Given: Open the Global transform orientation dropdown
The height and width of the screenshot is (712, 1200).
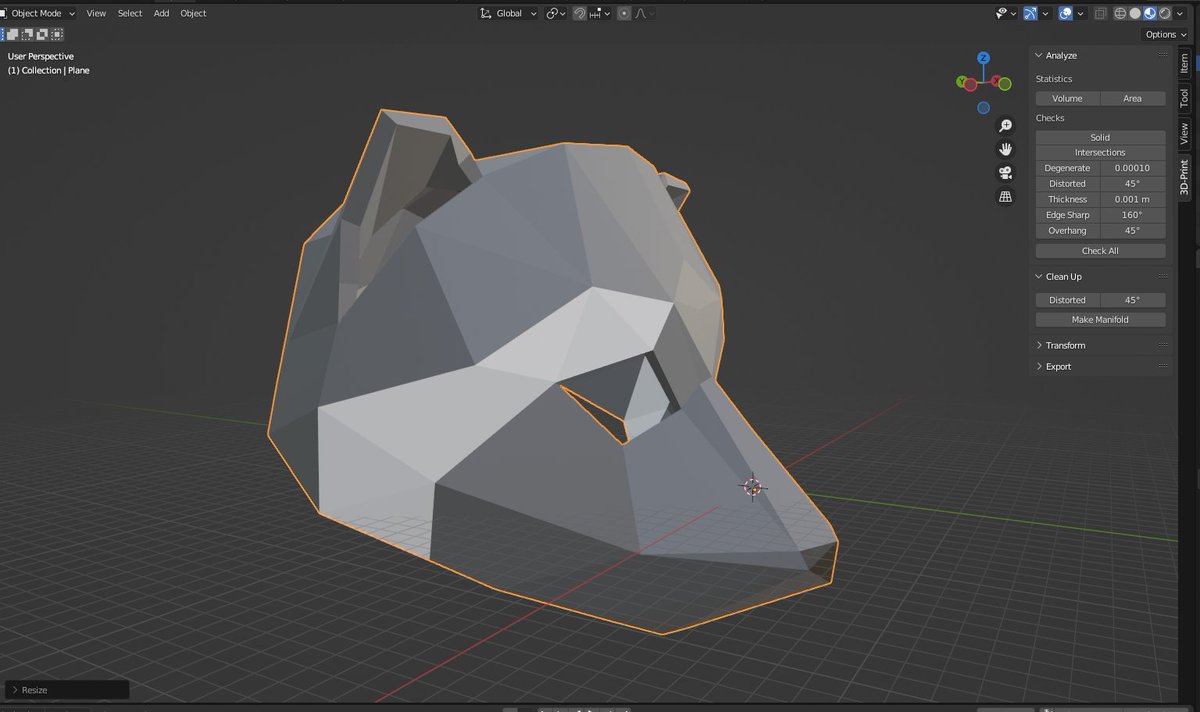Looking at the screenshot, I should 508,13.
